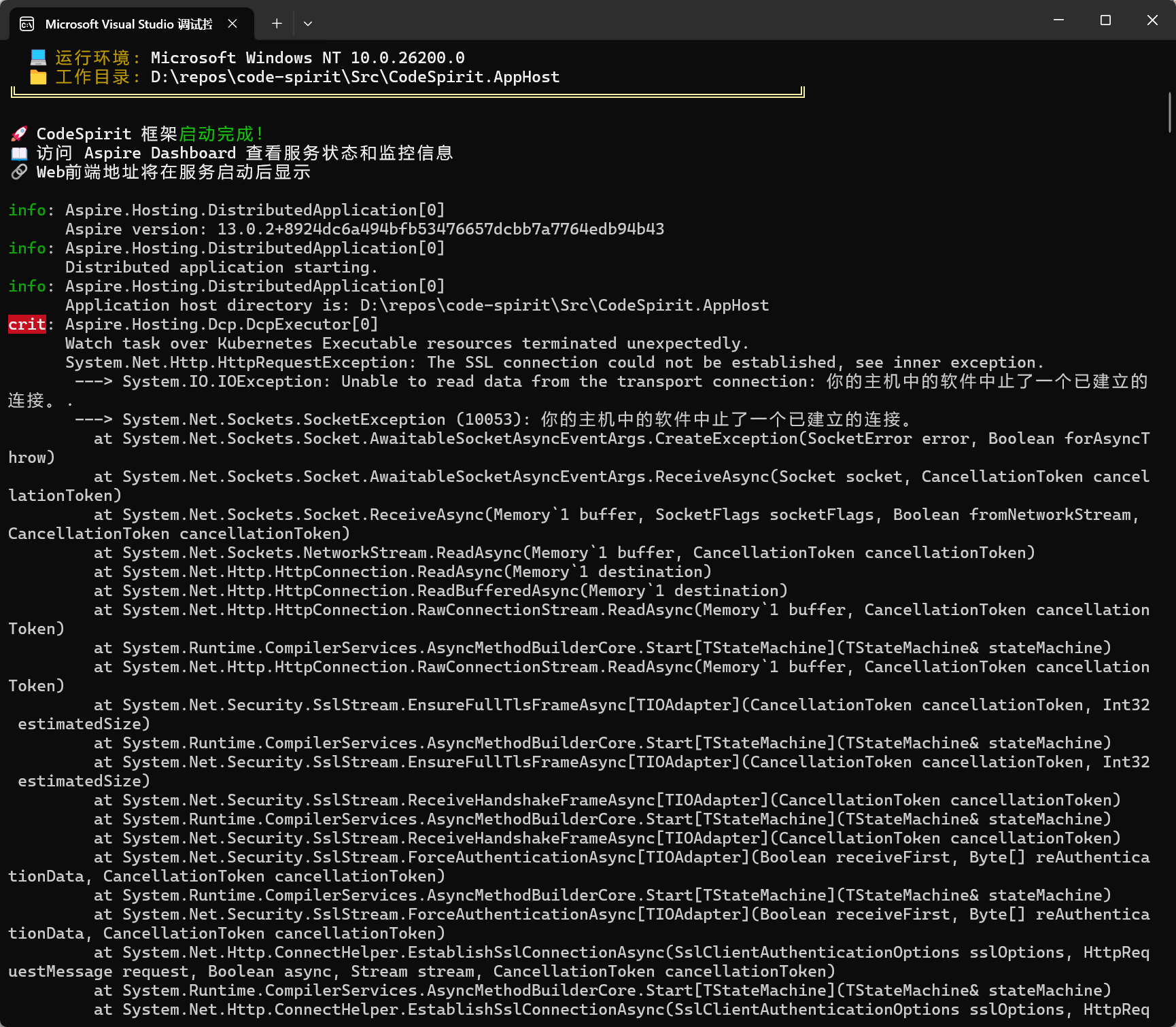Click the book icon before 访问 Aspire Dashboard
1176x1027 pixels.
(19, 153)
